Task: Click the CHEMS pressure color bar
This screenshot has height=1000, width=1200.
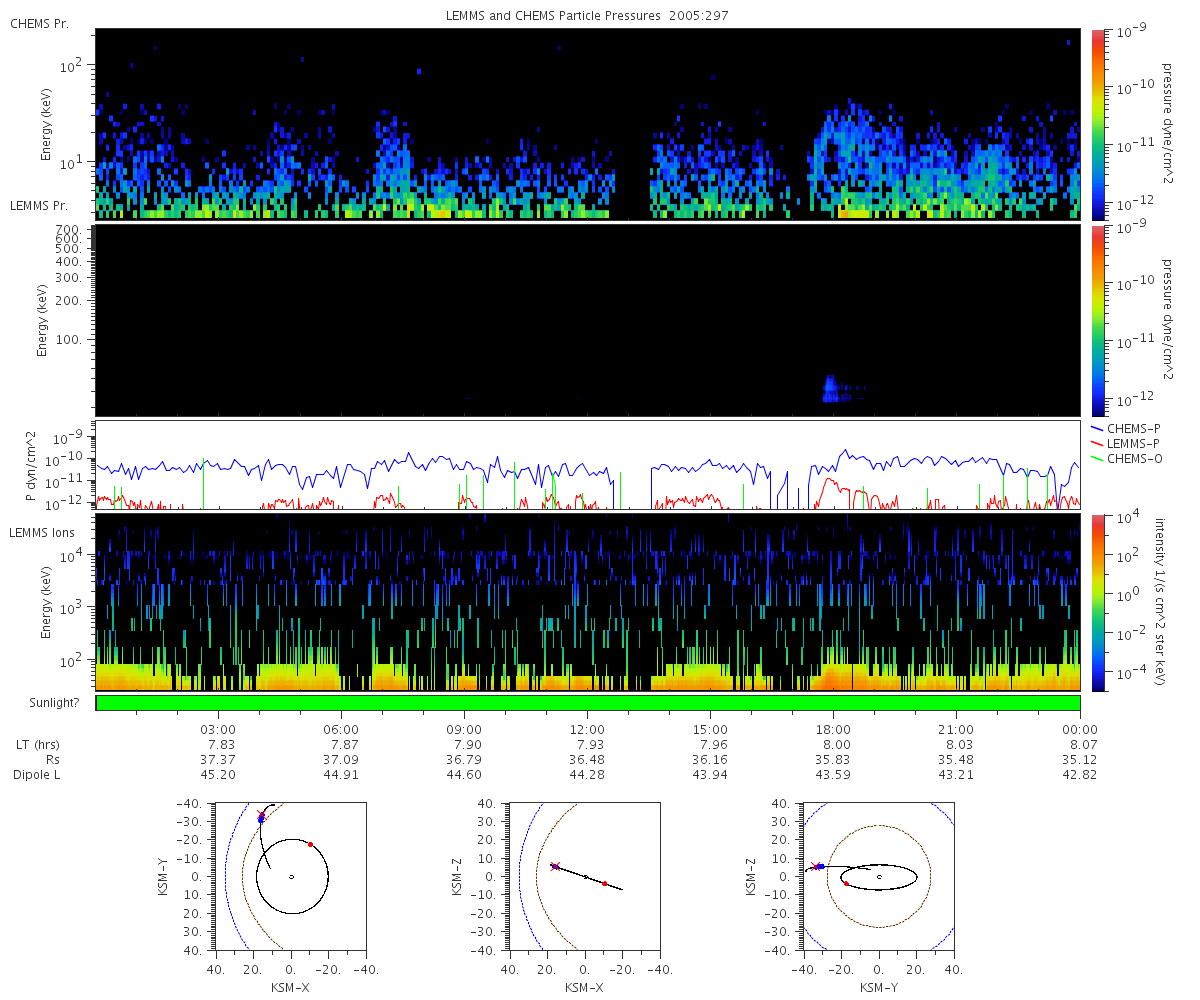Action: [x=1098, y=124]
